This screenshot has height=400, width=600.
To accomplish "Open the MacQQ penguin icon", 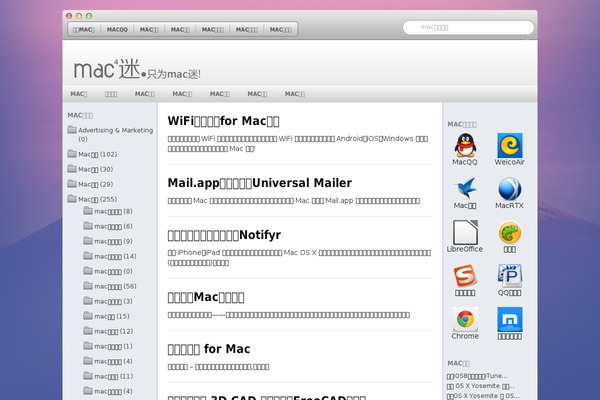I will coord(465,145).
